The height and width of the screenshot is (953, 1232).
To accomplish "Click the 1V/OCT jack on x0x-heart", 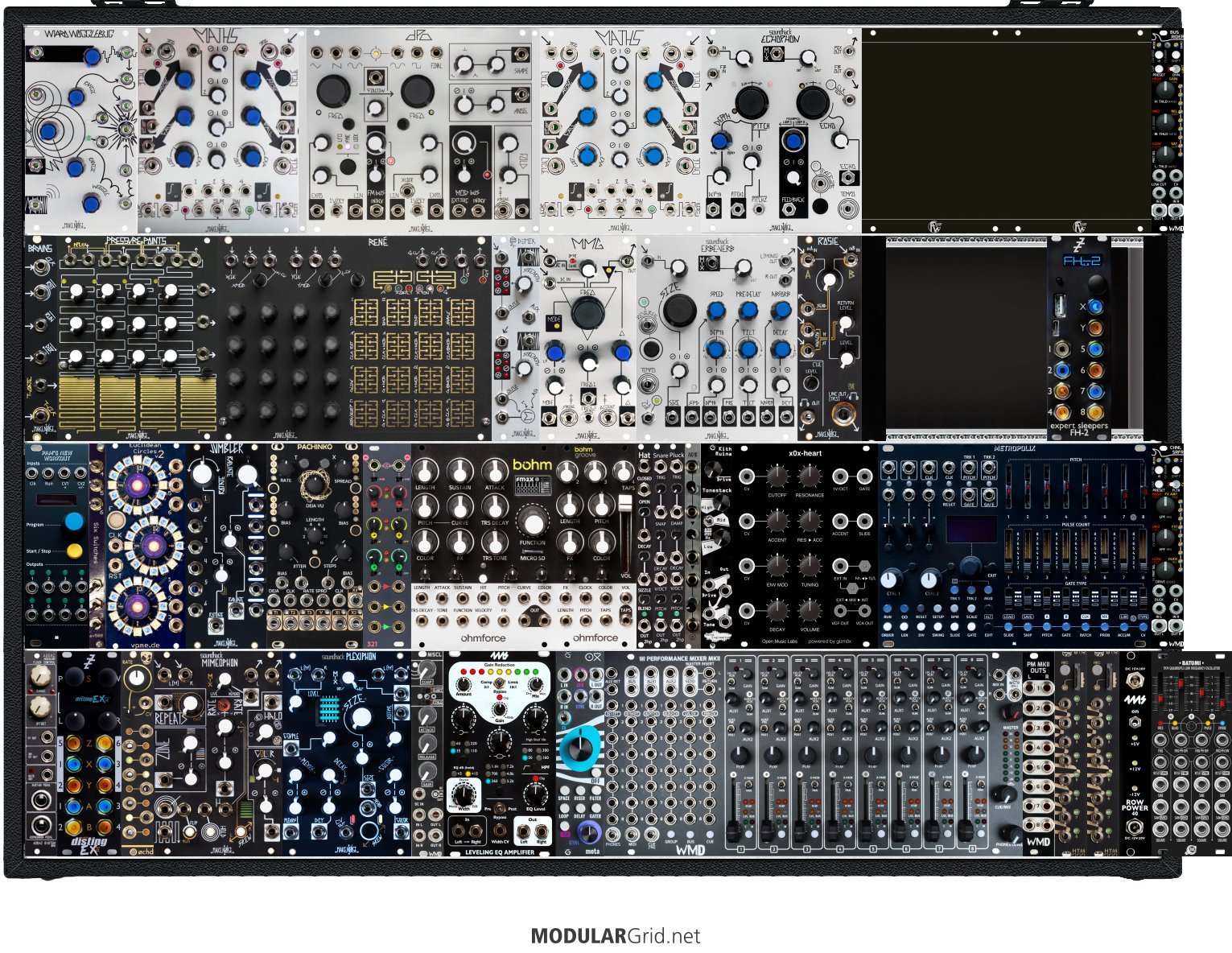I will 840,477.
